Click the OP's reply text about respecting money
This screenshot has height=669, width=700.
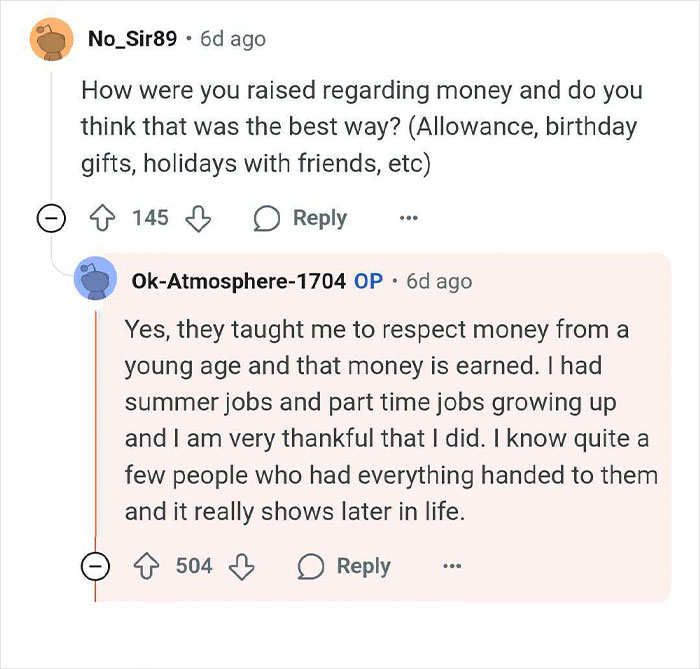[x=390, y=419]
